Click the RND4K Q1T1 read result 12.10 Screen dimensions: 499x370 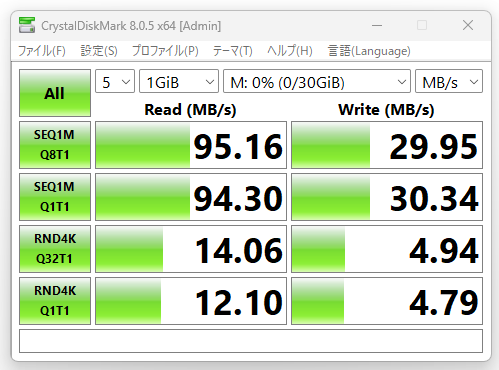tap(191, 301)
